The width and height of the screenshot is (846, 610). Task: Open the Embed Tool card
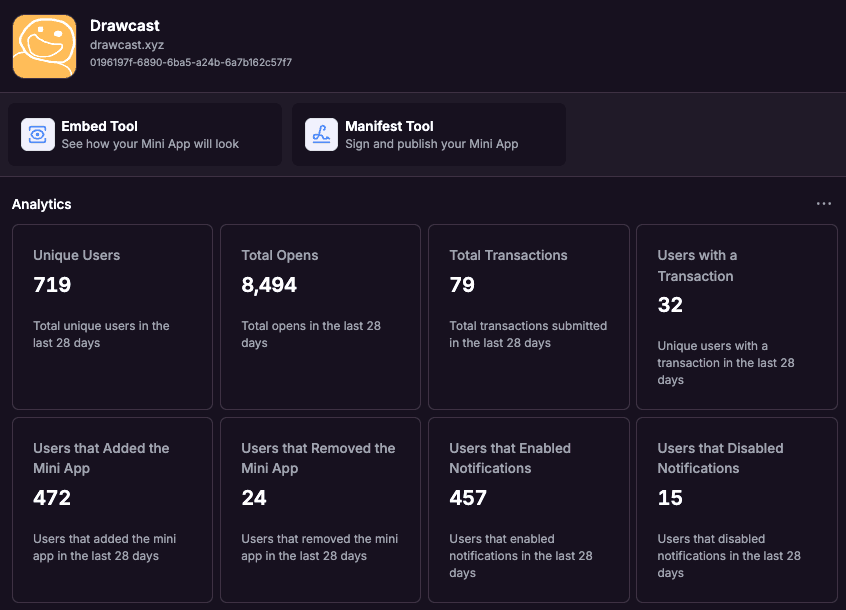coord(145,134)
